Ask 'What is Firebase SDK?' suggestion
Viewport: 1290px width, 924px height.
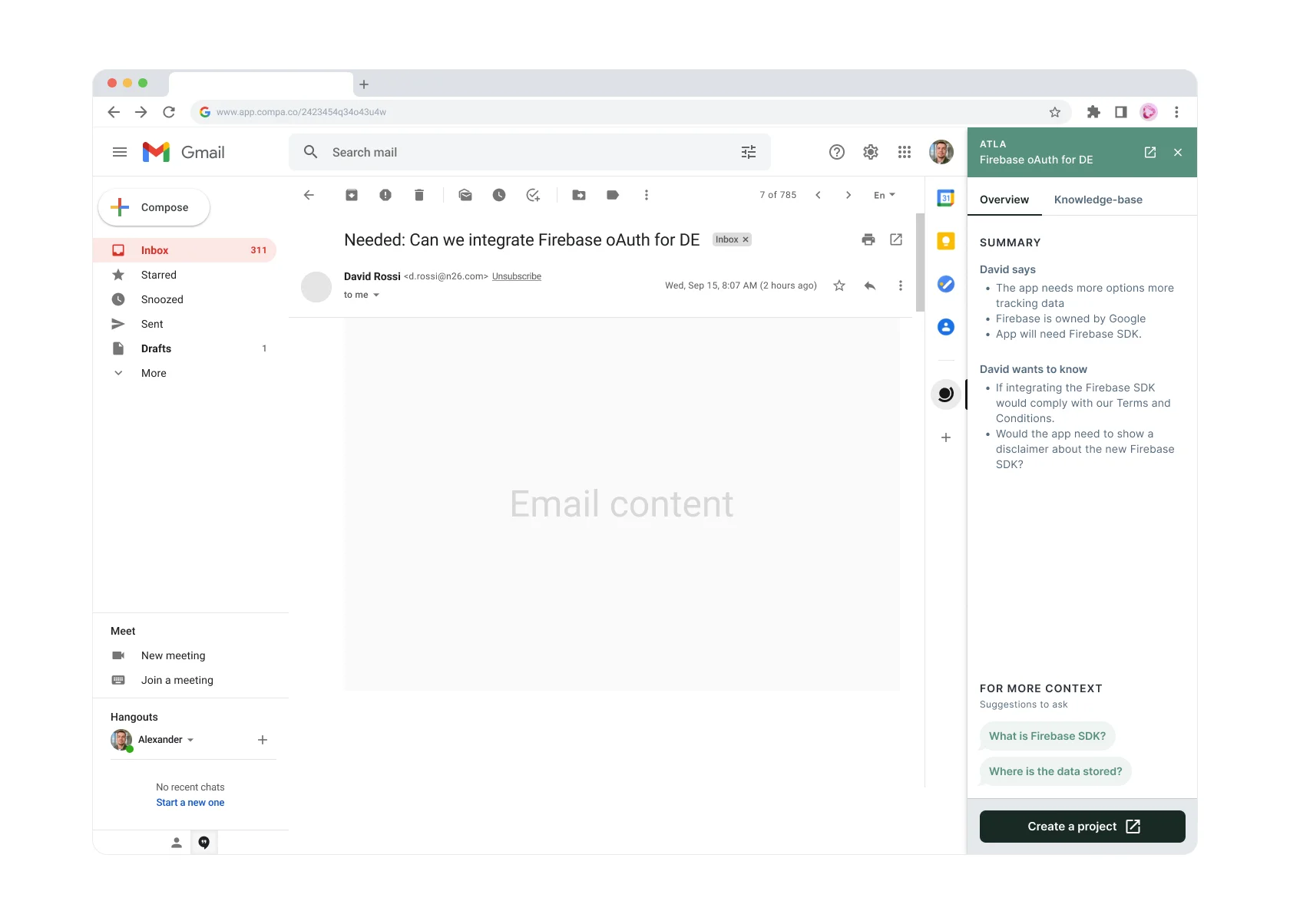tap(1047, 736)
